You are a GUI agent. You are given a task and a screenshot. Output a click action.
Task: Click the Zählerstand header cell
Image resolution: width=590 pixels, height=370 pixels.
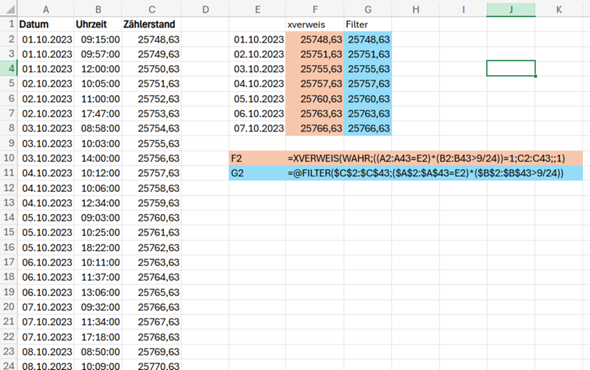151,24
